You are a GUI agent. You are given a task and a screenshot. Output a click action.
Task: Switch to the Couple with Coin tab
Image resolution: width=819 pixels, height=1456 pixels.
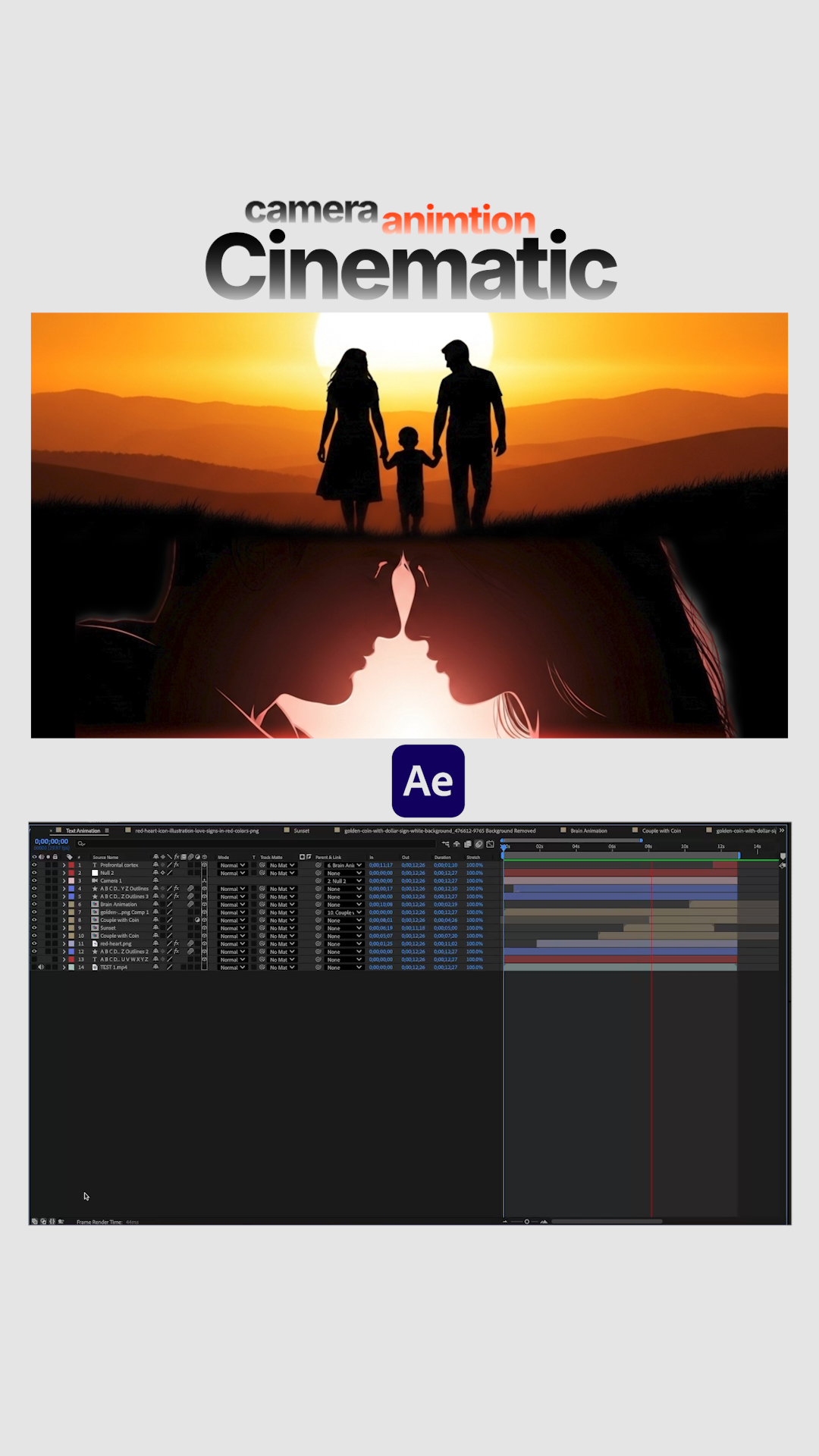661,830
